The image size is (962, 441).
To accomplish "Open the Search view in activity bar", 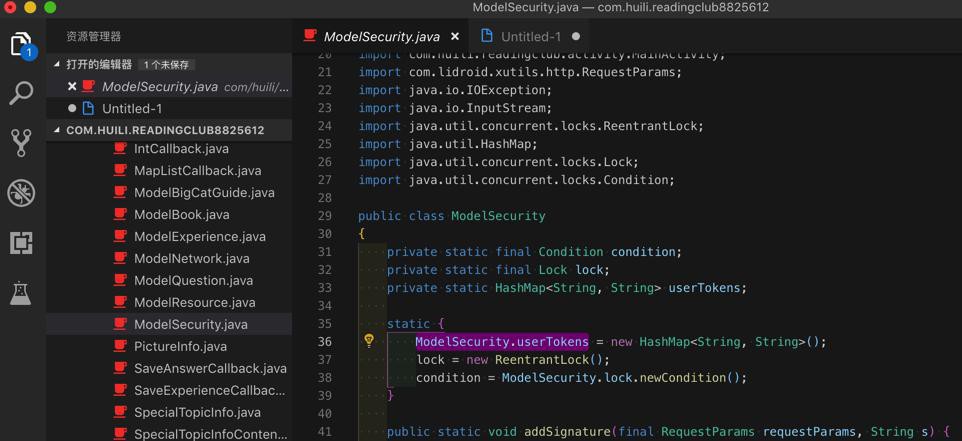I will tap(21, 93).
